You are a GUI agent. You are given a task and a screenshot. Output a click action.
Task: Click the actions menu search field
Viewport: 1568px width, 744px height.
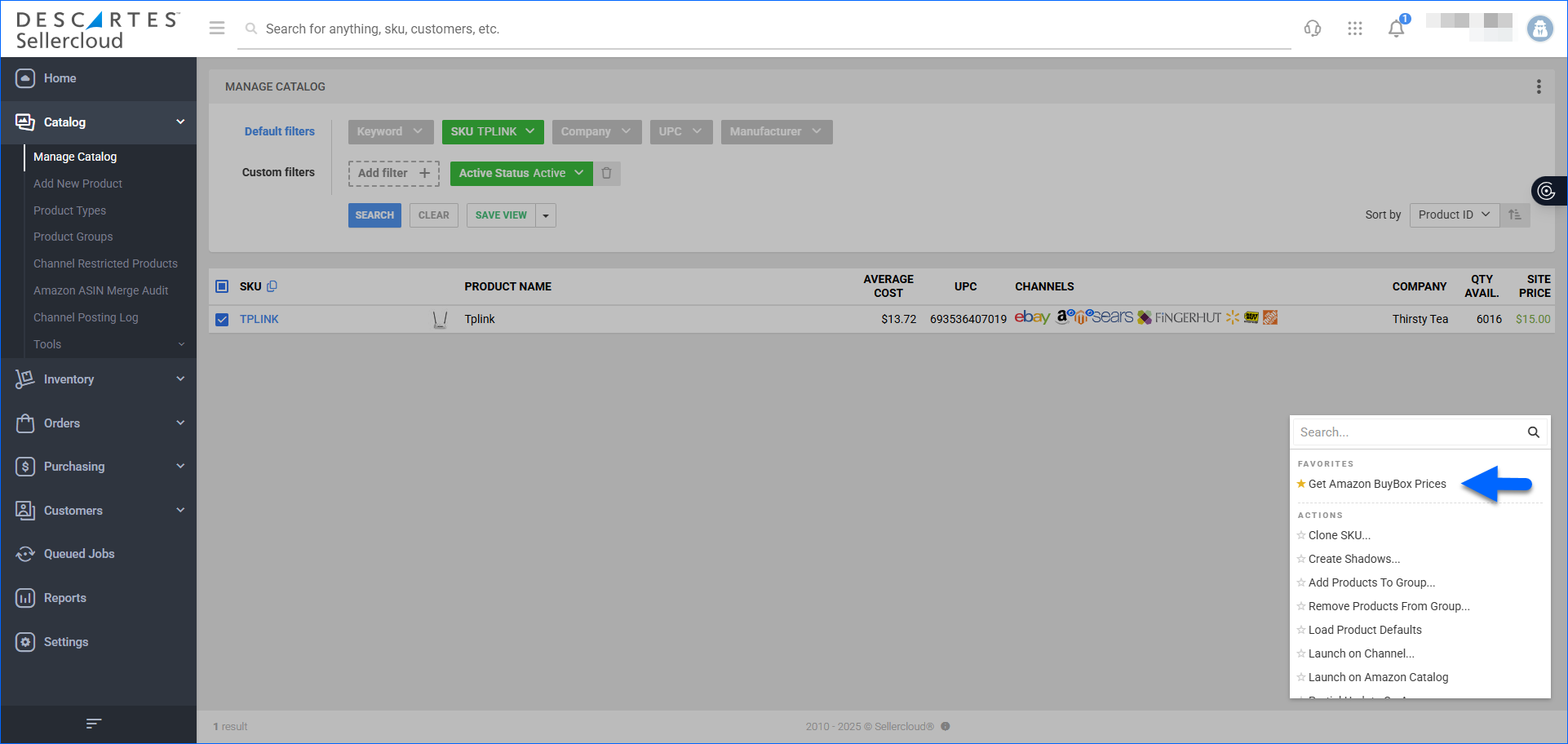click(x=1410, y=432)
